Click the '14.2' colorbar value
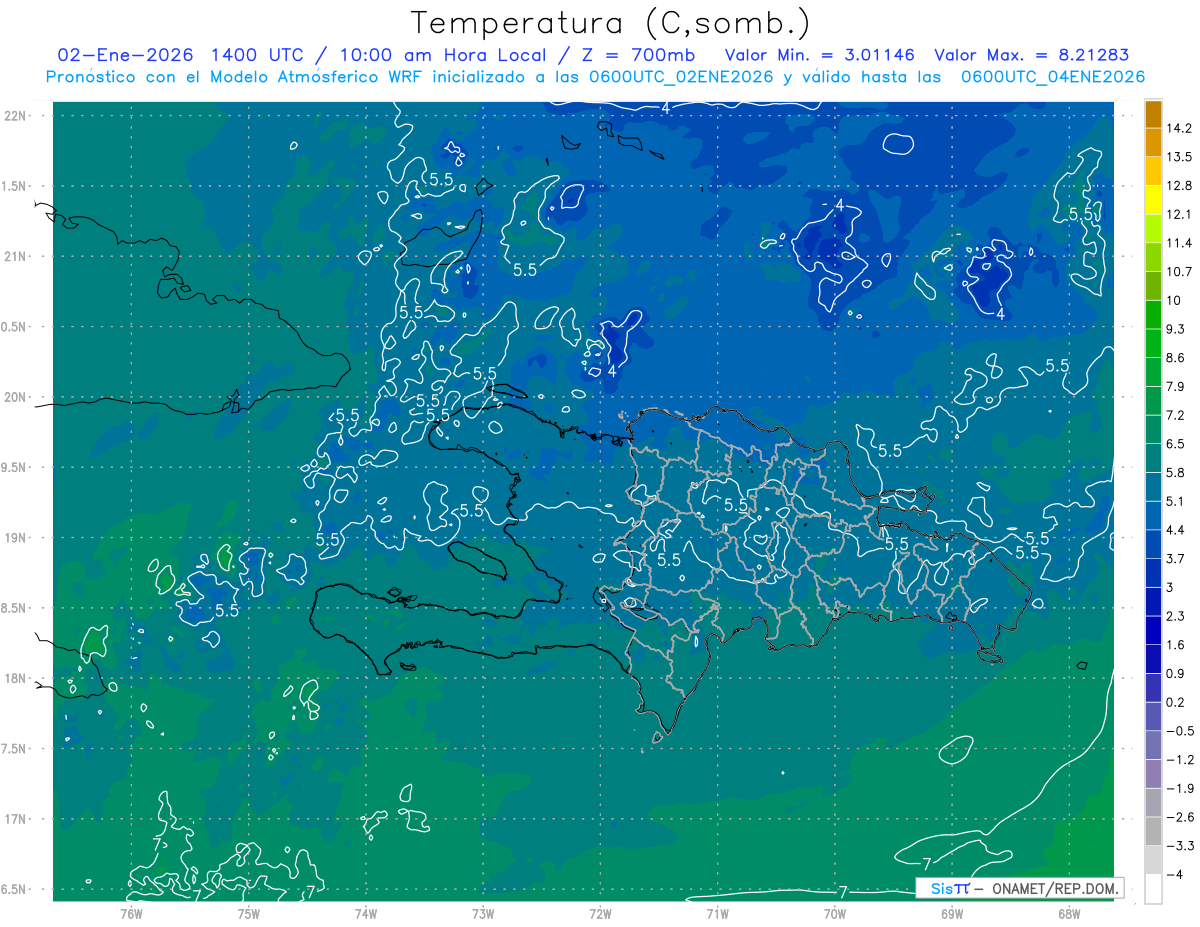 (x=1179, y=128)
